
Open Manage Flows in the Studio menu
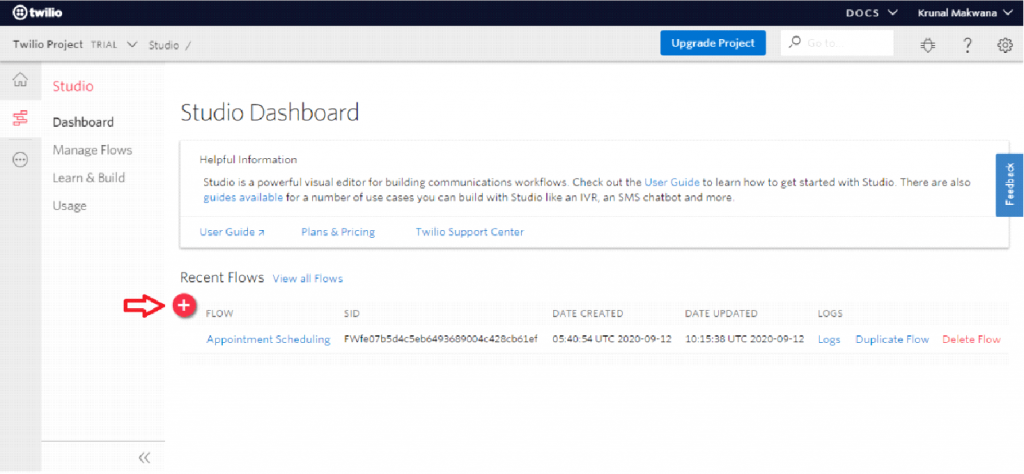(x=92, y=150)
